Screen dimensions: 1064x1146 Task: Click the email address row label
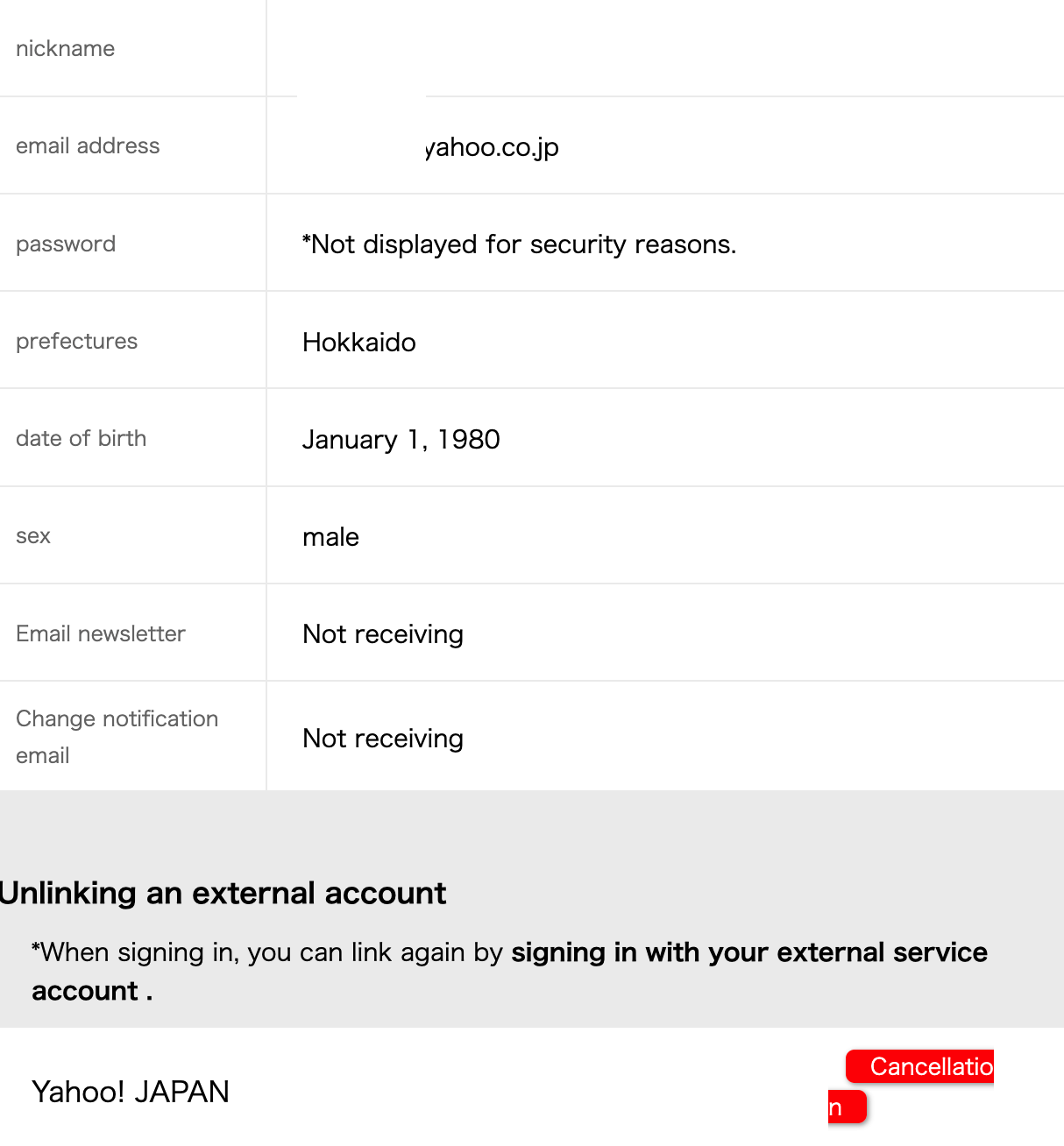[88, 145]
